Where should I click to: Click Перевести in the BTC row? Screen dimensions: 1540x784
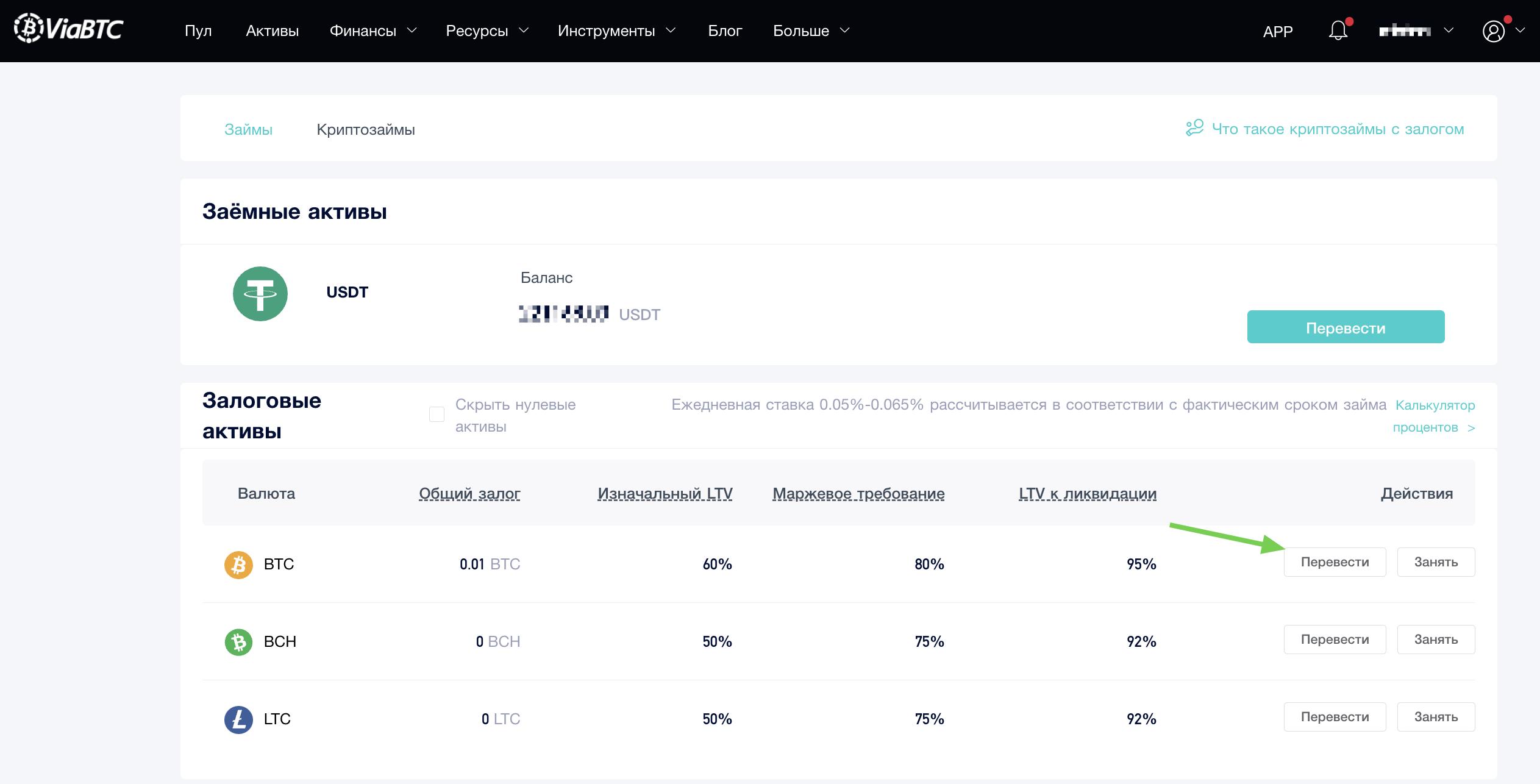(x=1335, y=562)
